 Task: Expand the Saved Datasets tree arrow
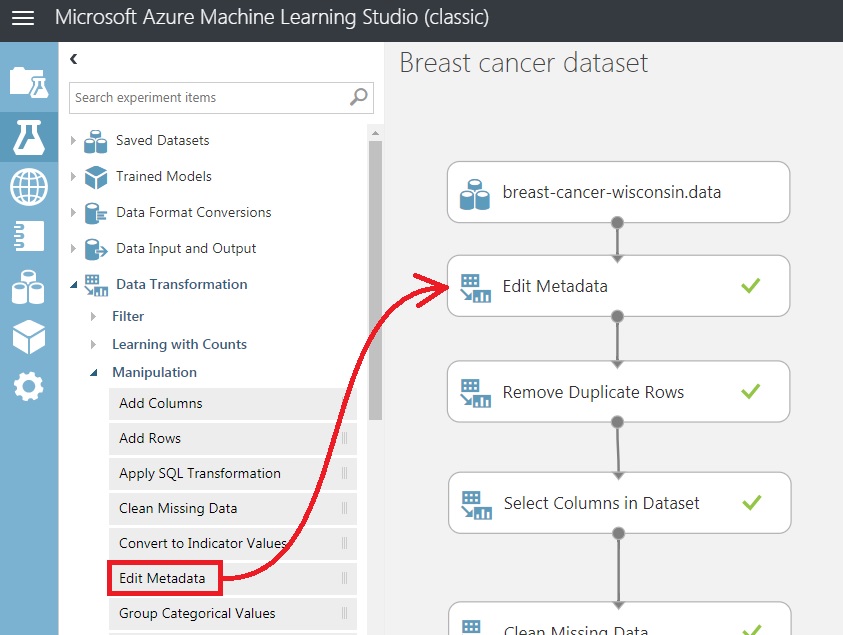[73, 140]
